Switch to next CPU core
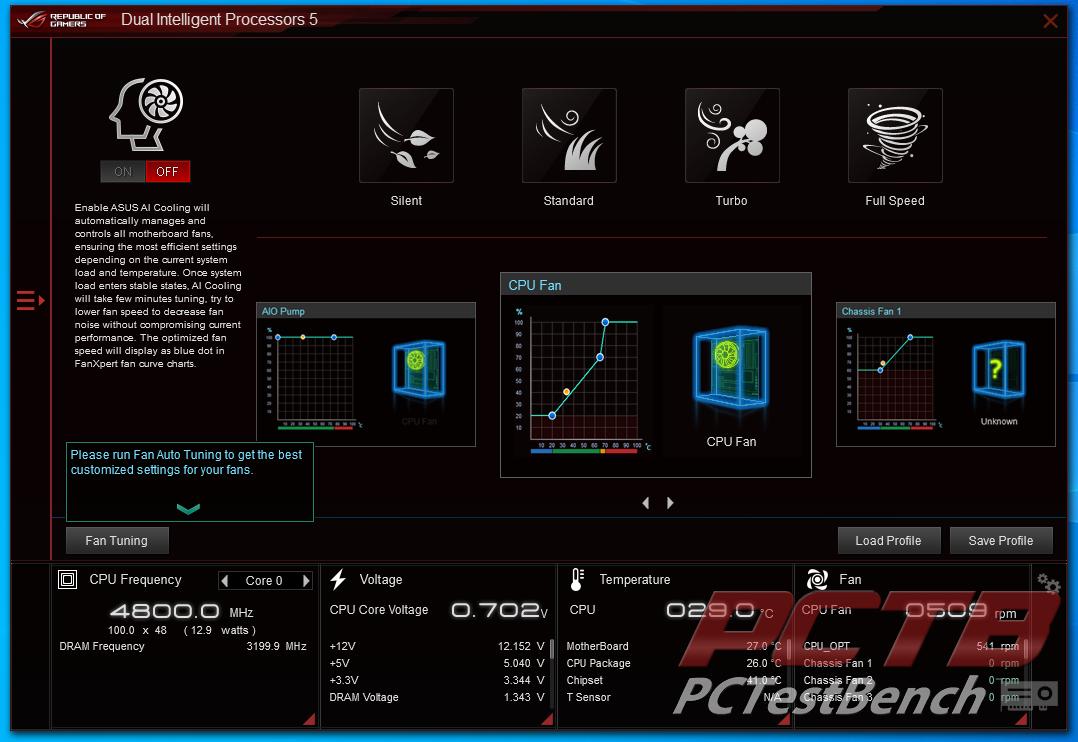Viewport: 1078px width, 742px height. point(307,580)
